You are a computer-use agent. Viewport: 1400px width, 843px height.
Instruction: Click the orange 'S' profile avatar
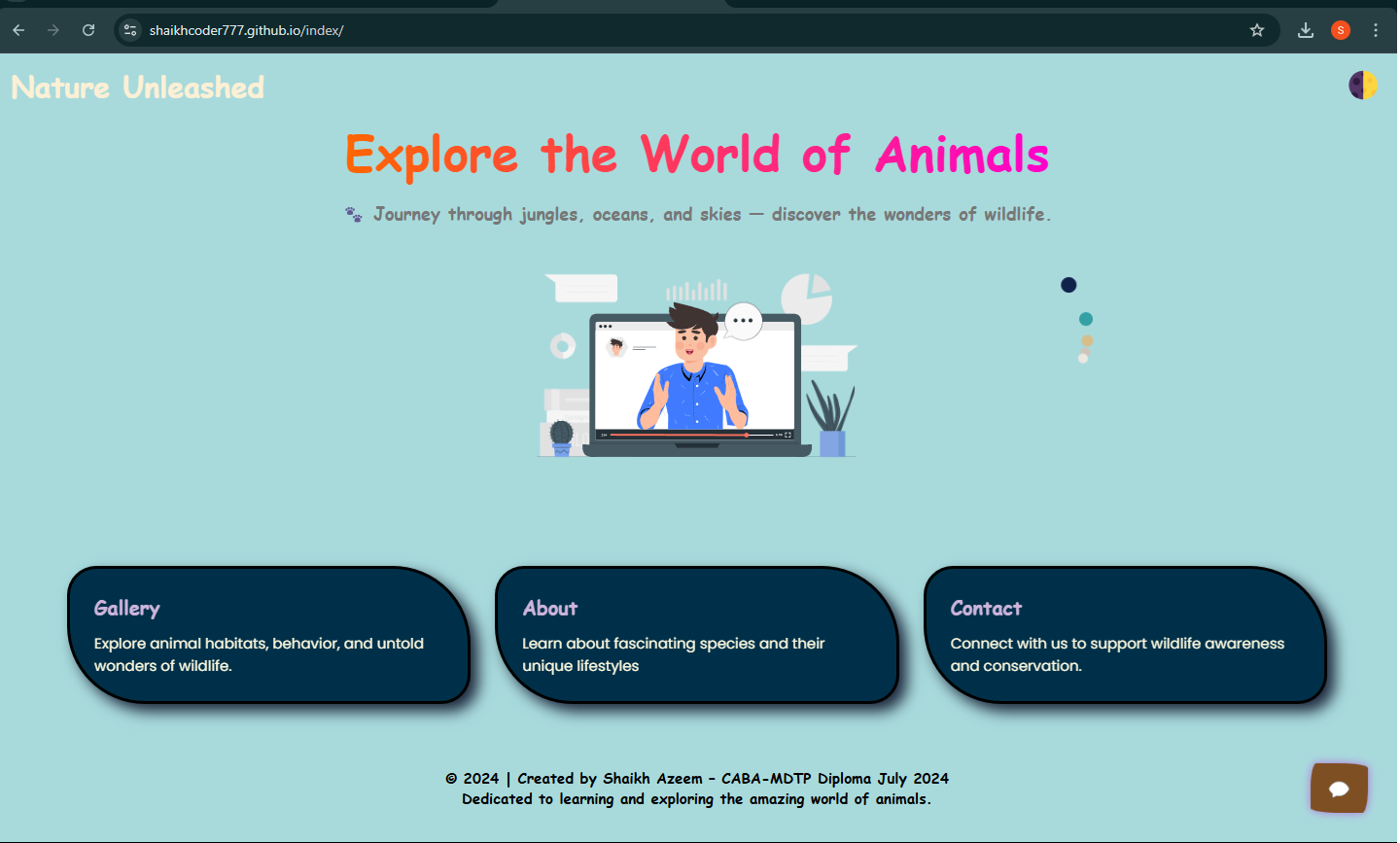pyautogui.click(x=1341, y=30)
